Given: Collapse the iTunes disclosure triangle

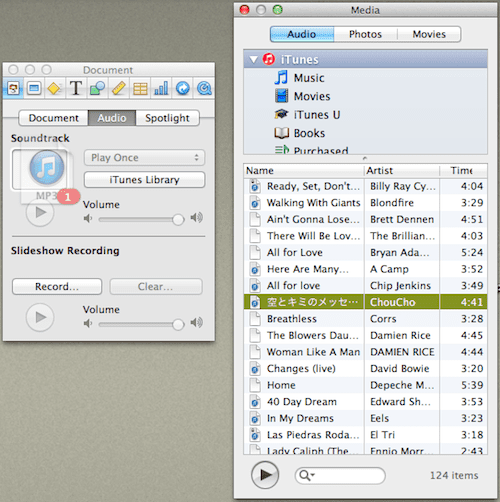Looking at the screenshot, I should click(254, 60).
